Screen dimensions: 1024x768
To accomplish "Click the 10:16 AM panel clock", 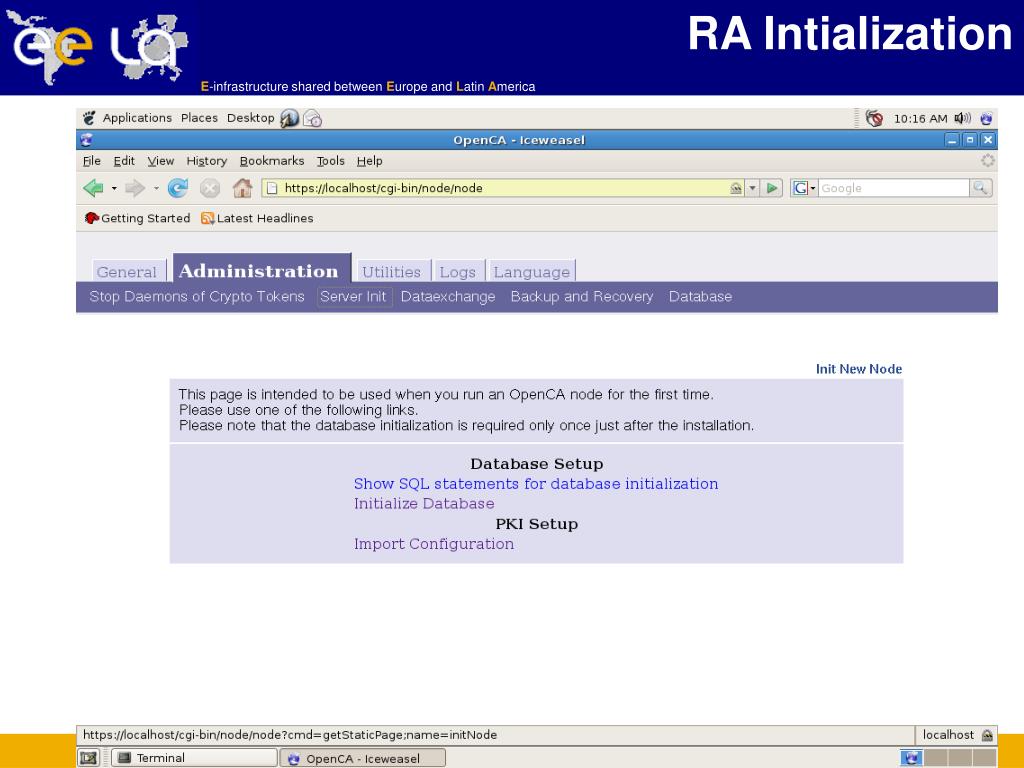I will pyautogui.click(x=920, y=118).
